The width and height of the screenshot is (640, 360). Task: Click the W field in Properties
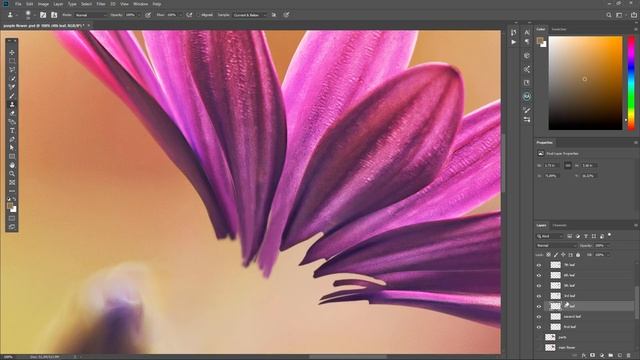[551, 165]
